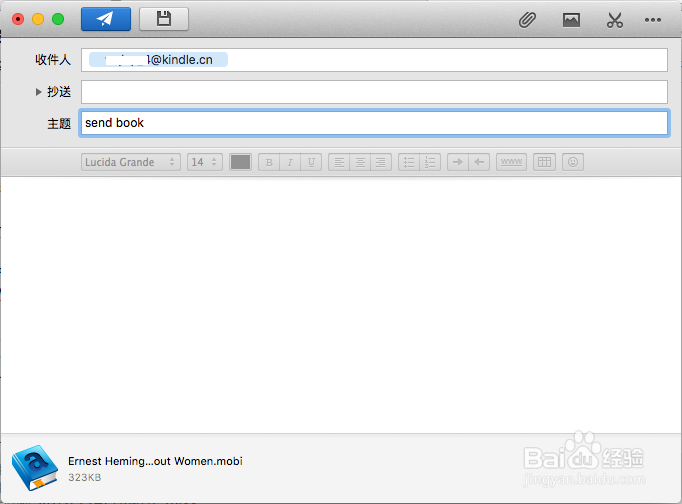Align text to the left
Screen dimensions: 682x504
339,162
